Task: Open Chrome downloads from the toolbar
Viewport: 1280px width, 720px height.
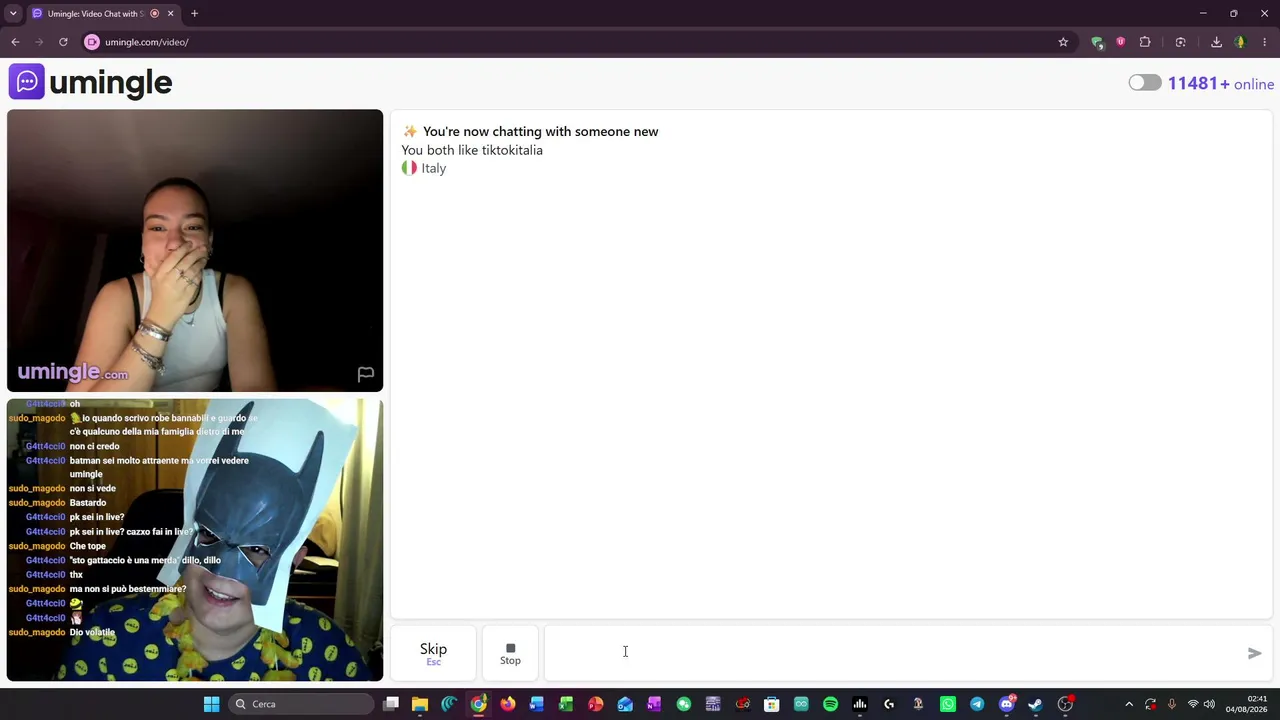Action: coord(1216,42)
